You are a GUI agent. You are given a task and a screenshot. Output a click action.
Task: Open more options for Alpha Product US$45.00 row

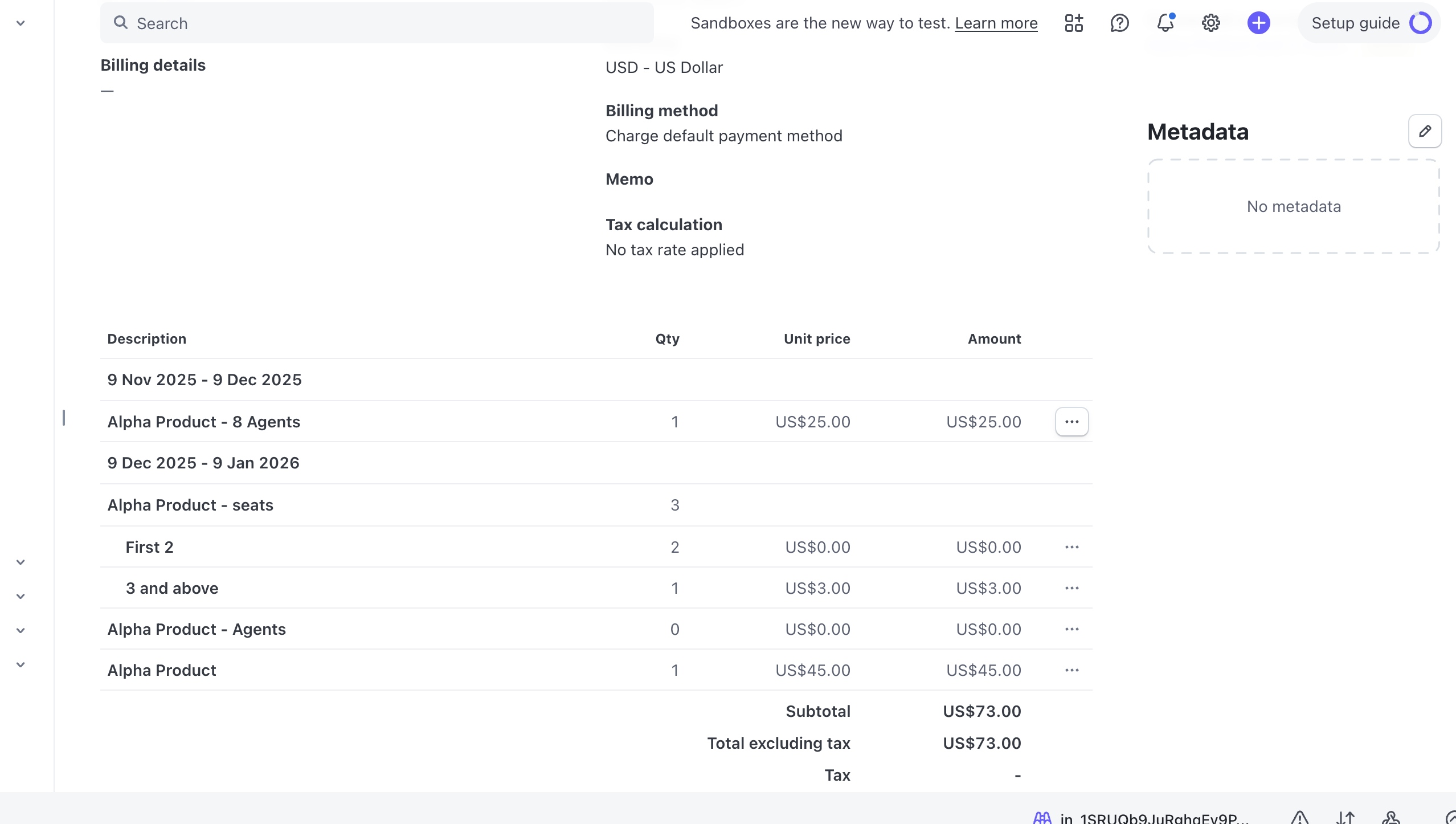1071,671
